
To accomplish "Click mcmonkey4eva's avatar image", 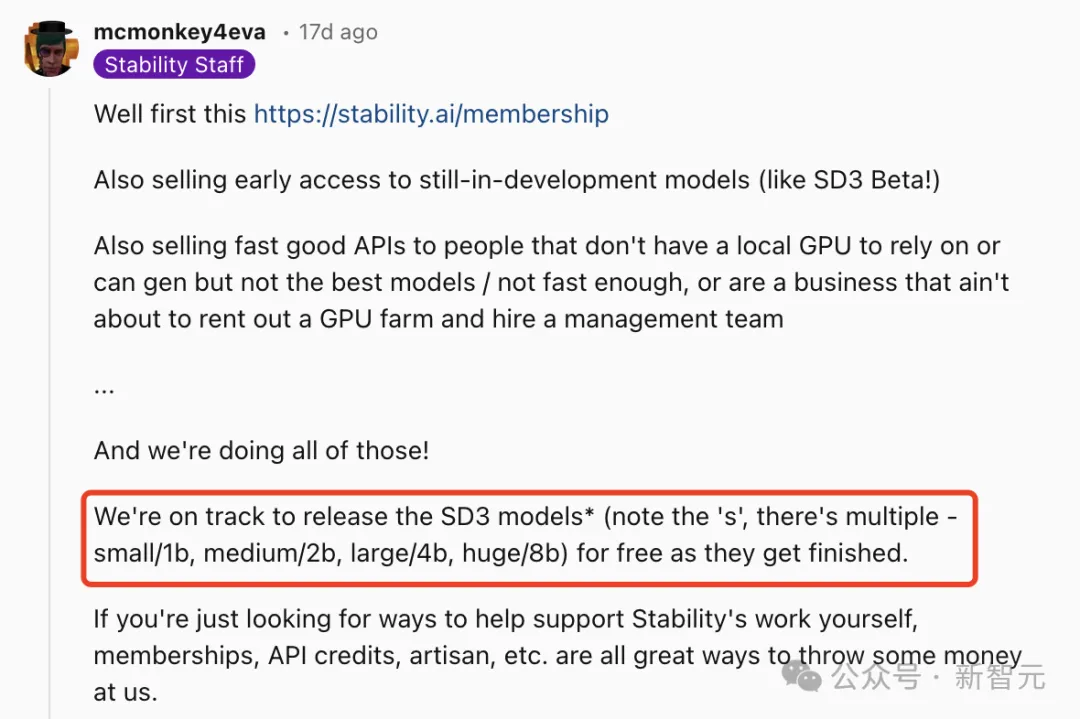I will point(50,49).
